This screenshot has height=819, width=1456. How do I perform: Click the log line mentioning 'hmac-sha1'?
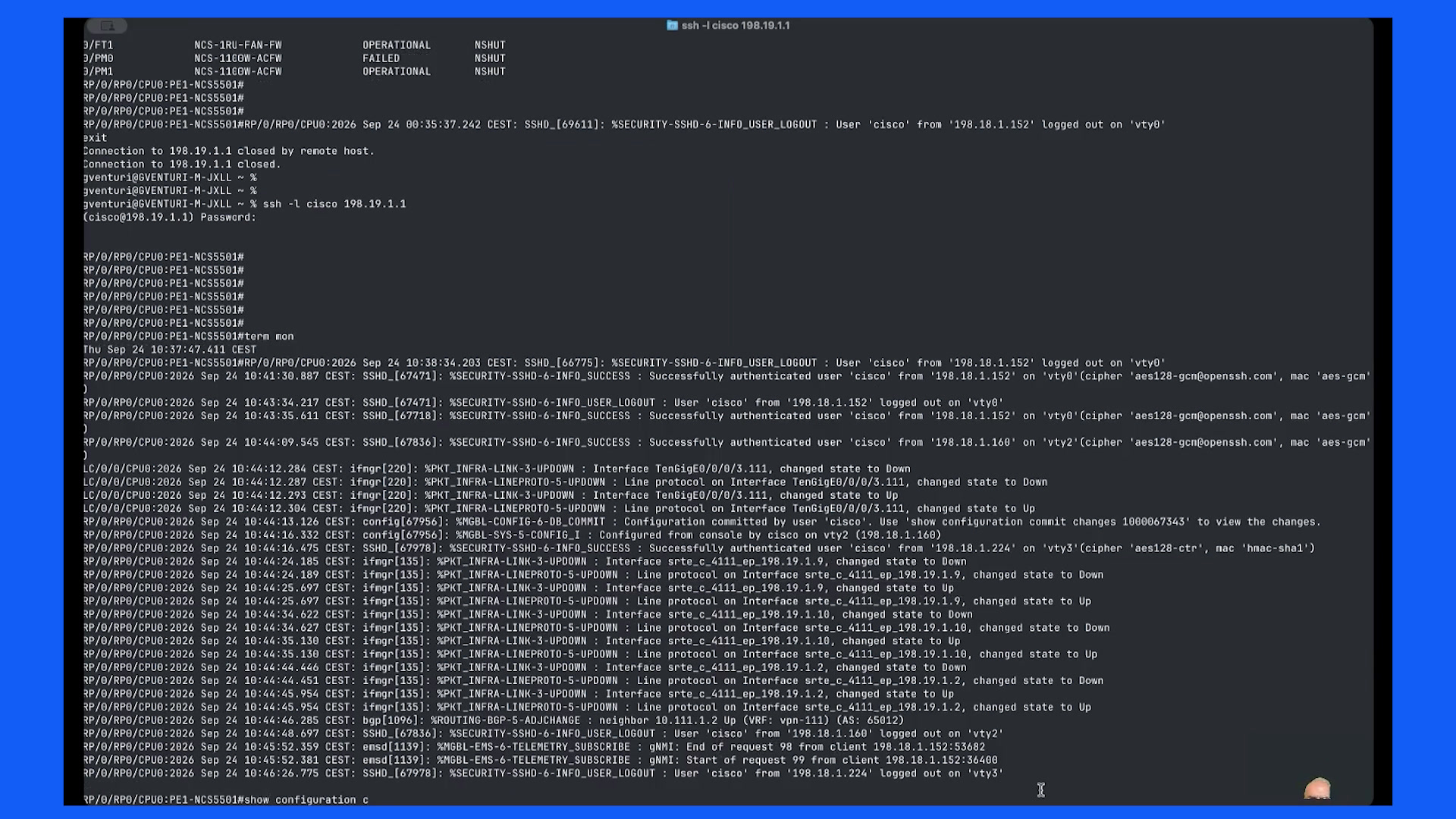tap(699, 548)
